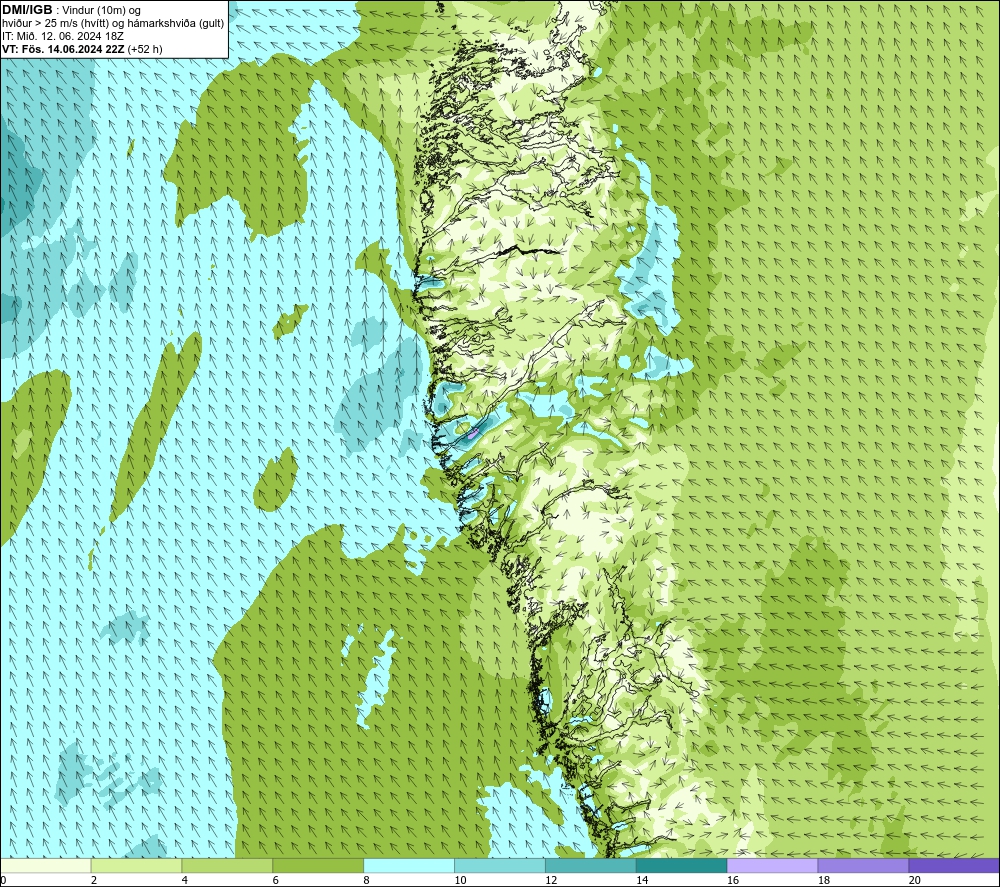Click the 'IT: Mið. 12. 06. 2024 18Z' line
This screenshot has height=887, width=1000.
click(x=62, y=36)
